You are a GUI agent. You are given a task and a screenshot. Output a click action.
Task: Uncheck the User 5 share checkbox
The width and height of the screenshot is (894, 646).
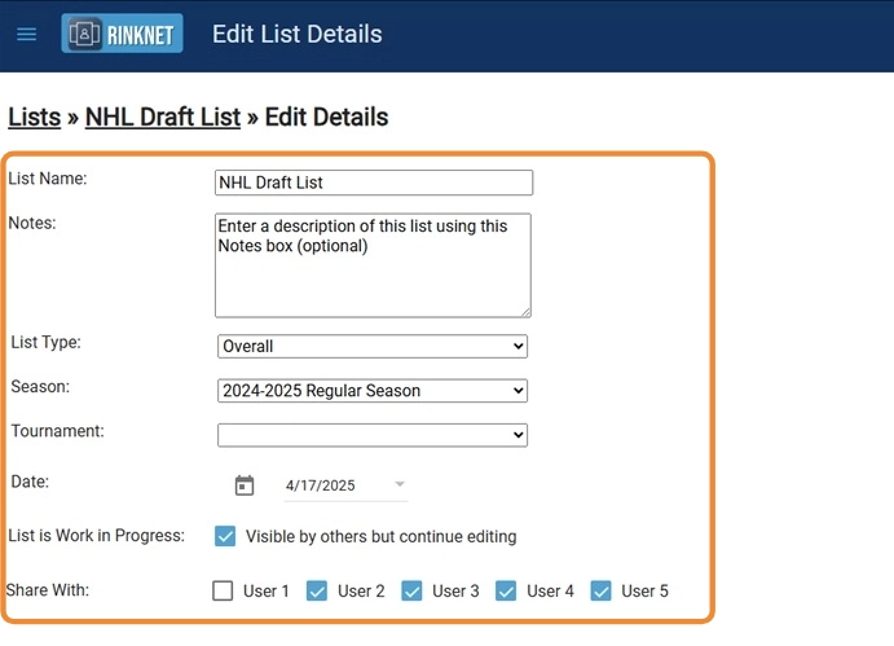click(x=600, y=591)
